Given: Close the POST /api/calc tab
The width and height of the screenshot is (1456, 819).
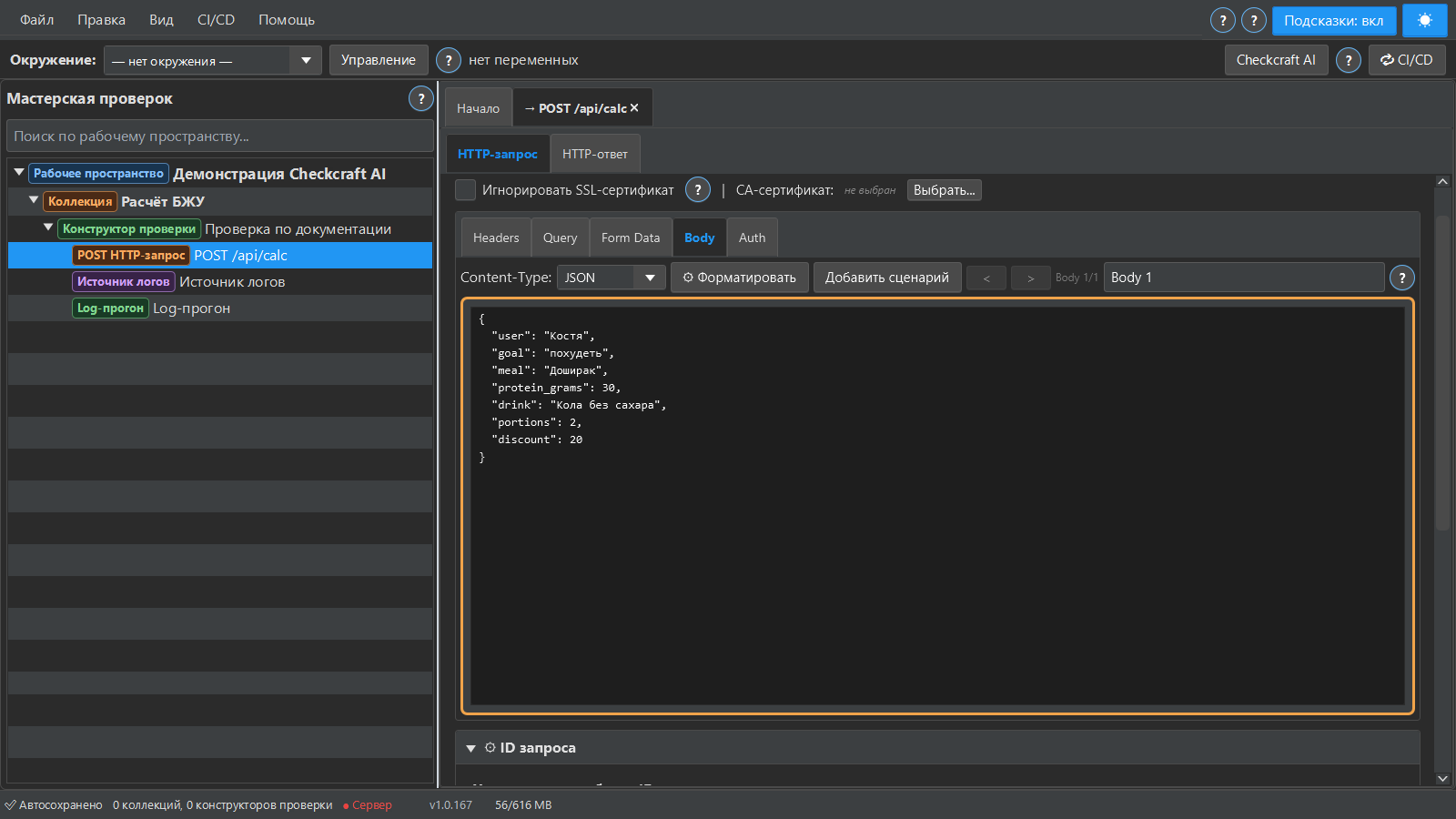Looking at the screenshot, I should tap(634, 107).
